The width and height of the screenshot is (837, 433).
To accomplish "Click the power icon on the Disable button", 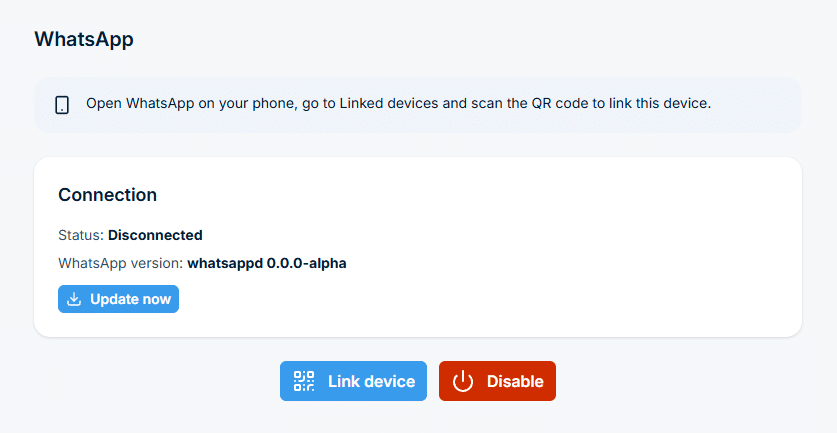I will click(x=463, y=382).
